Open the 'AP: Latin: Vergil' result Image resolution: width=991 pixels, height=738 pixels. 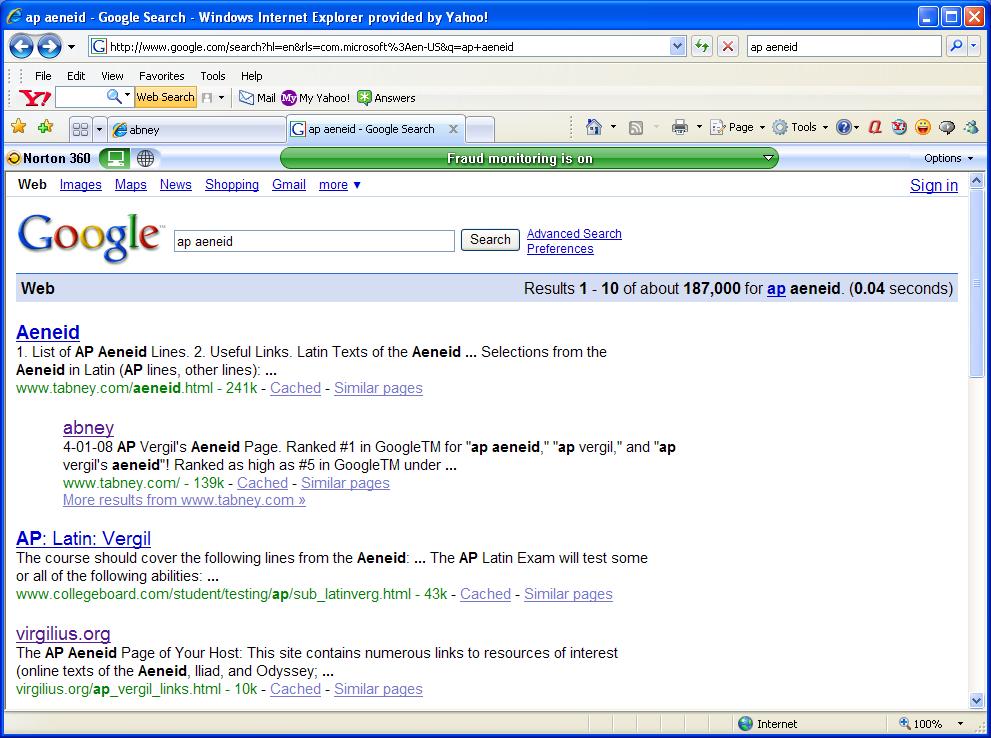coord(83,538)
